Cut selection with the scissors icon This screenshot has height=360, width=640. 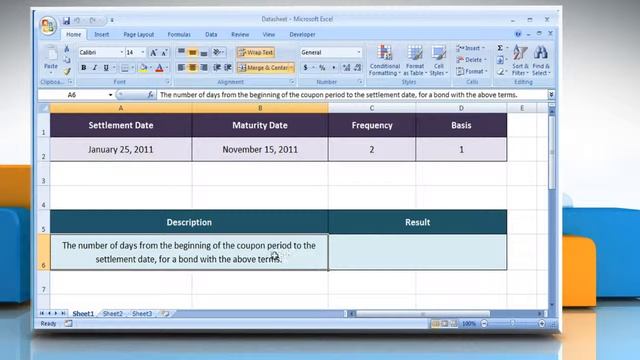67,49
